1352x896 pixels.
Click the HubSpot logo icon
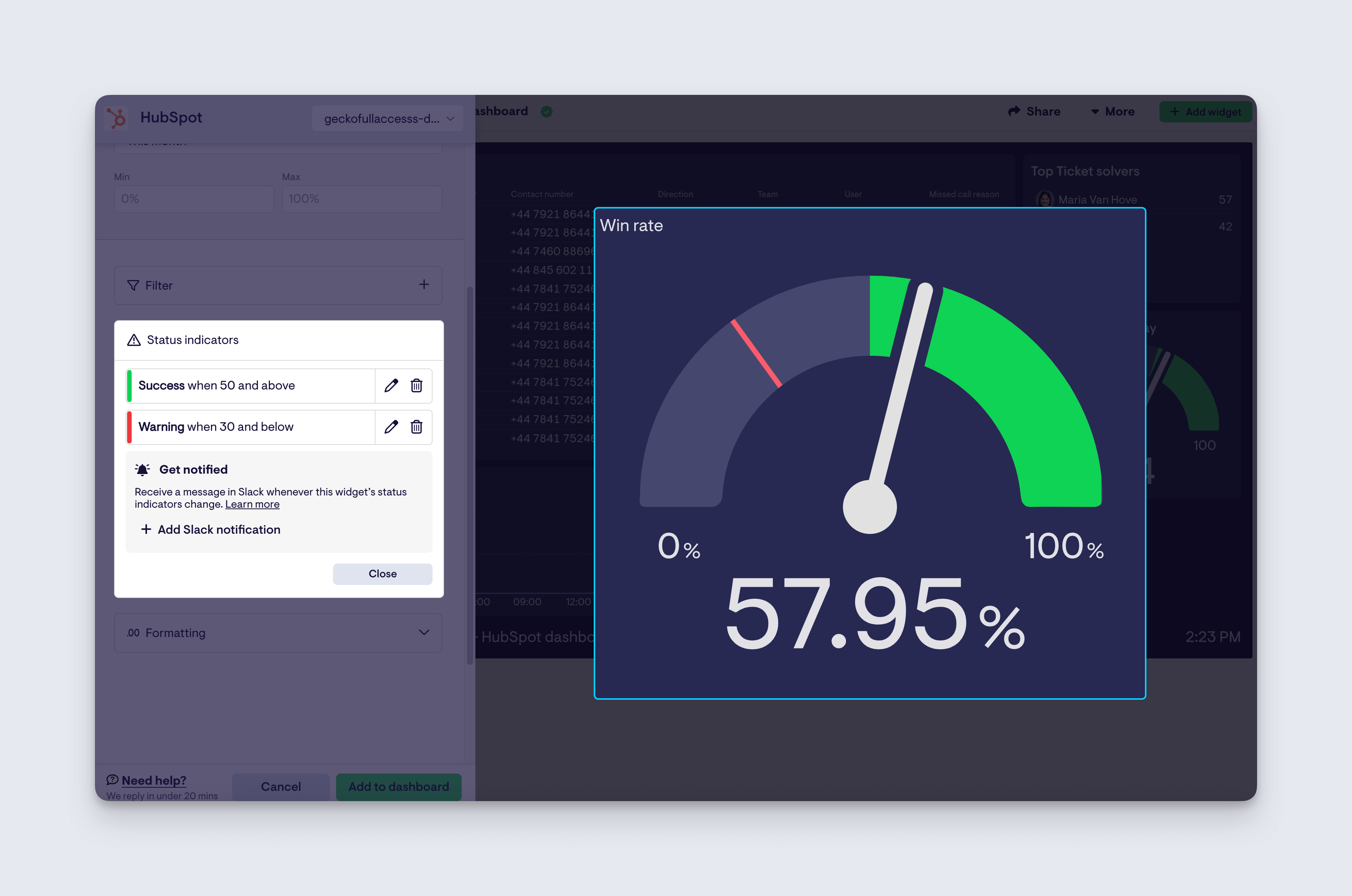(117, 118)
